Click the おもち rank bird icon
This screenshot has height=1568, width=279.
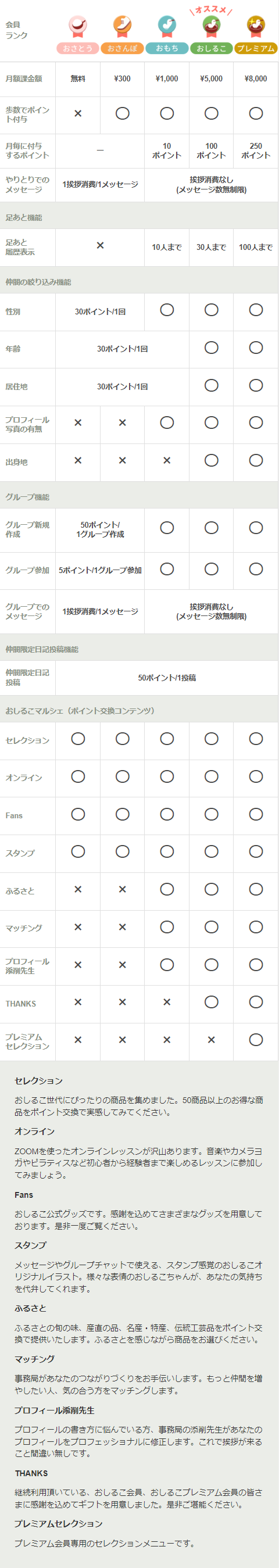coord(167,26)
